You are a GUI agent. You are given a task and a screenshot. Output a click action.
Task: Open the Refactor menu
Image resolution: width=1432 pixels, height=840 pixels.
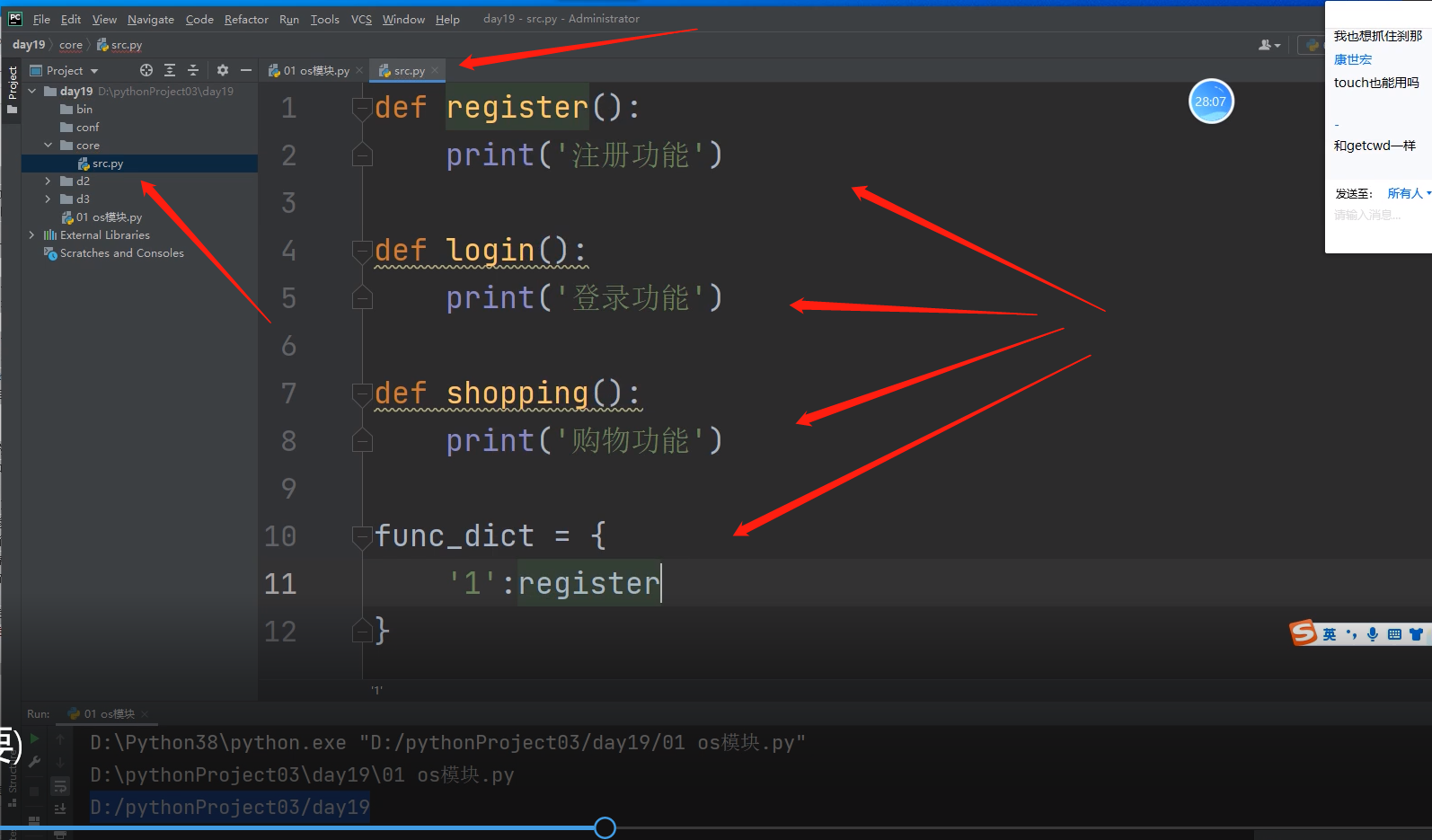(x=246, y=19)
